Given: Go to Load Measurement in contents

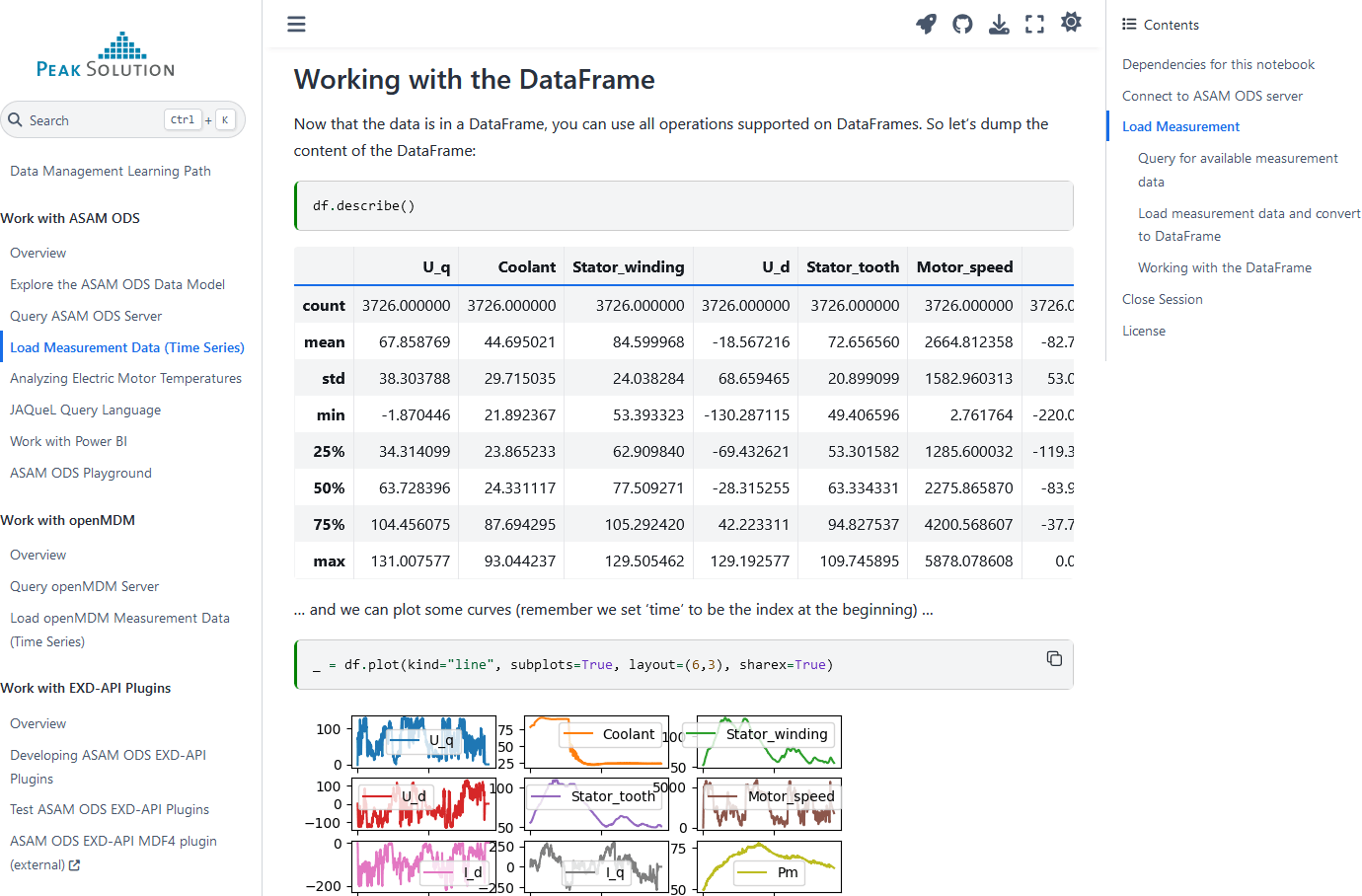Looking at the screenshot, I should (x=1180, y=126).
